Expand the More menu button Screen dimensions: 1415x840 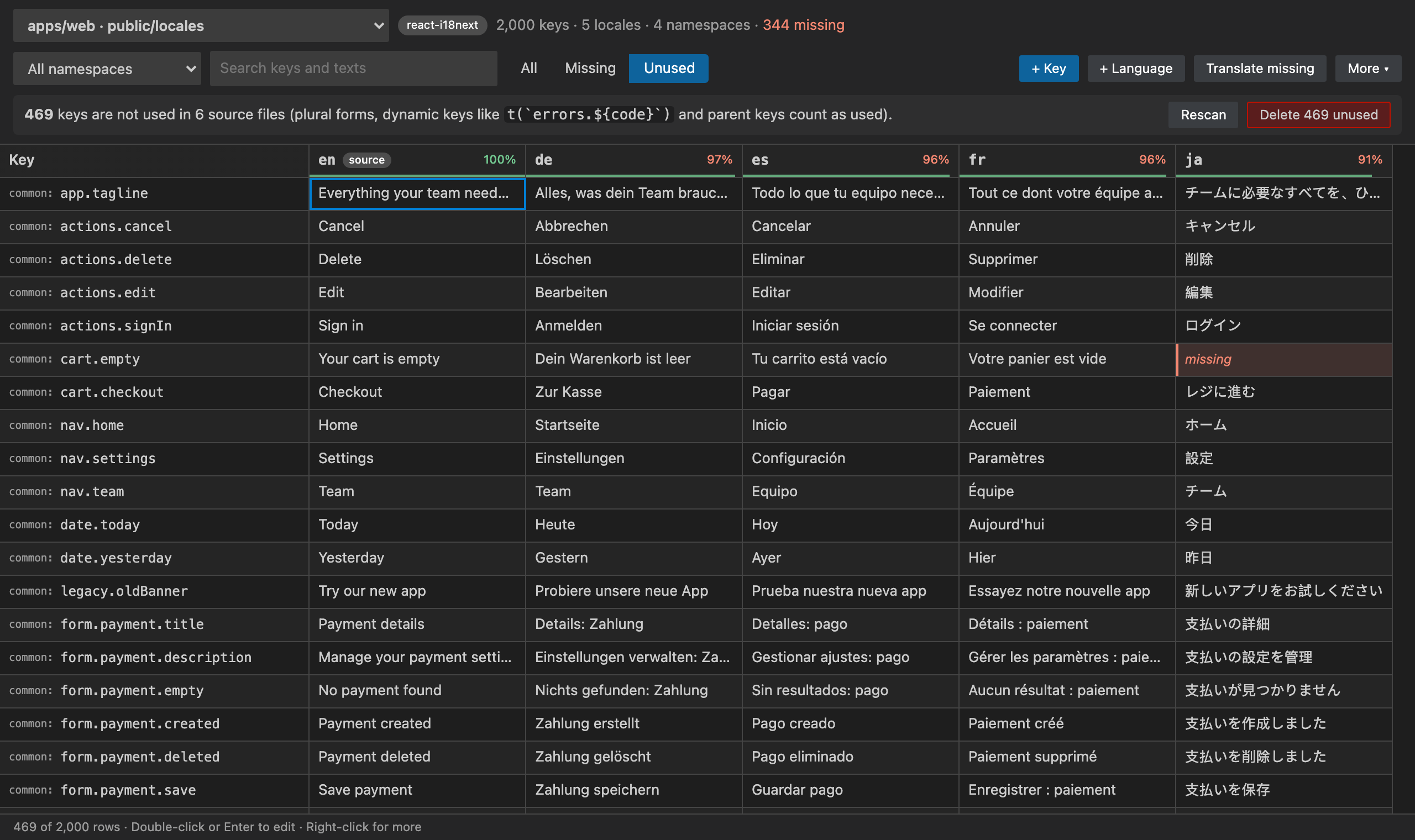pyautogui.click(x=1368, y=69)
